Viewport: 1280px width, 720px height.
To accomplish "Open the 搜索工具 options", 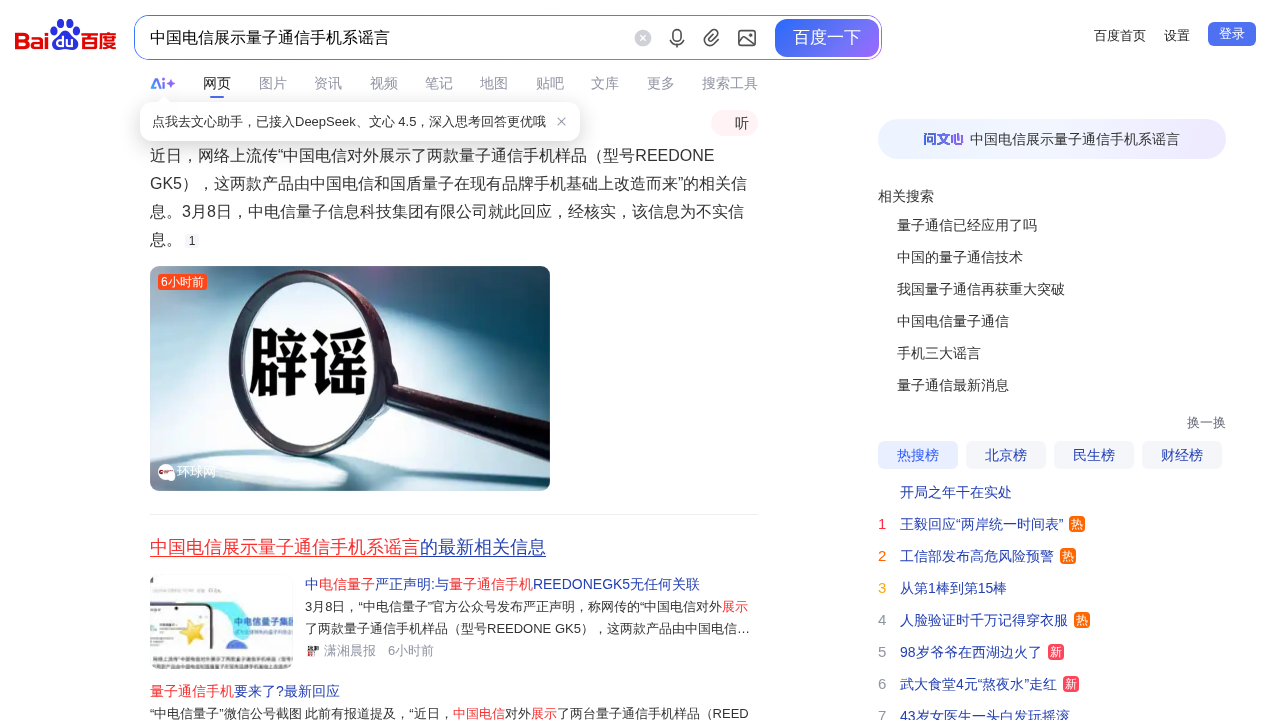I will tap(729, 84).
